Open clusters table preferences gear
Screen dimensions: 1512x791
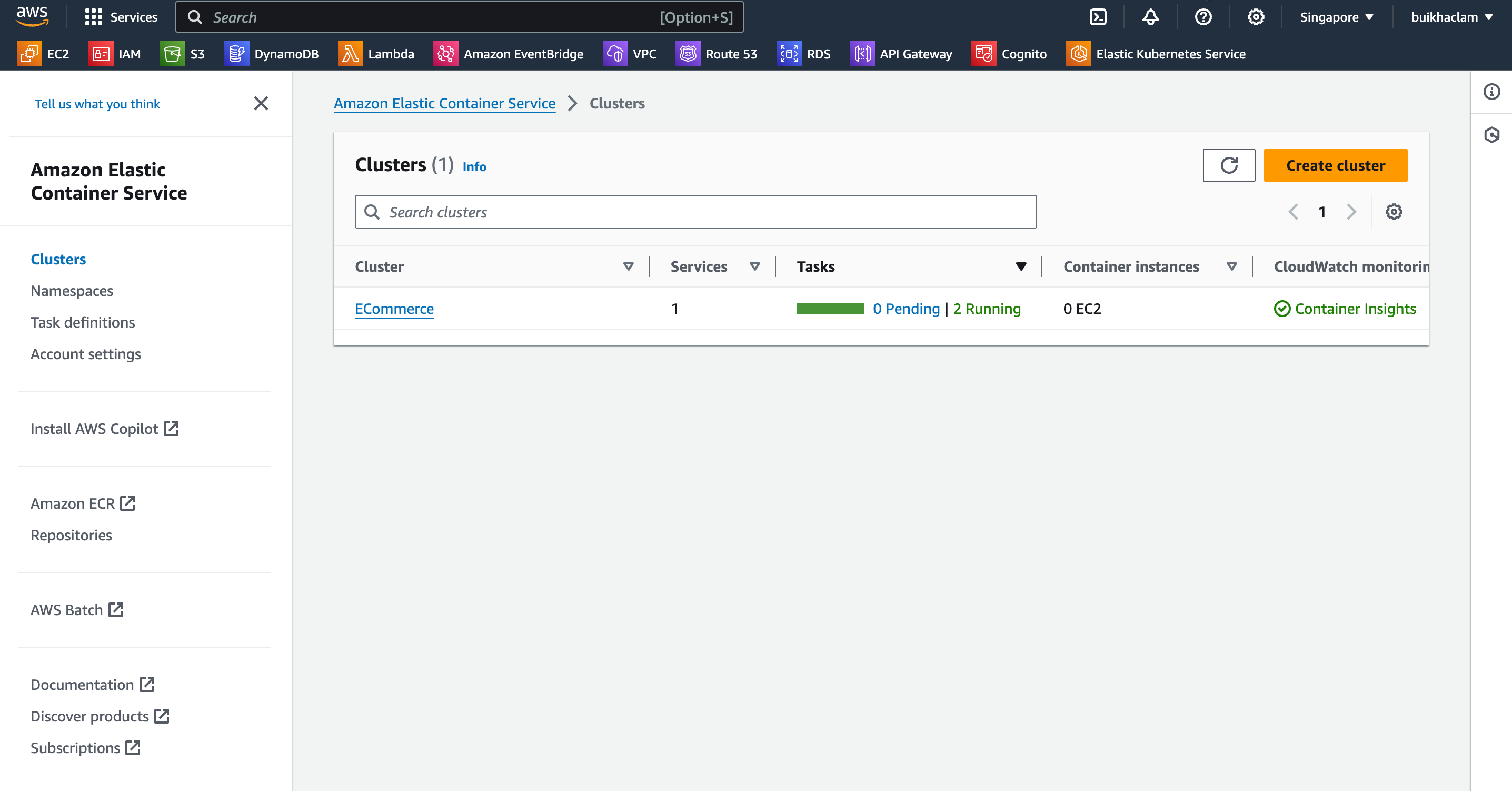pyautogui.click(x=1394, y=212)
